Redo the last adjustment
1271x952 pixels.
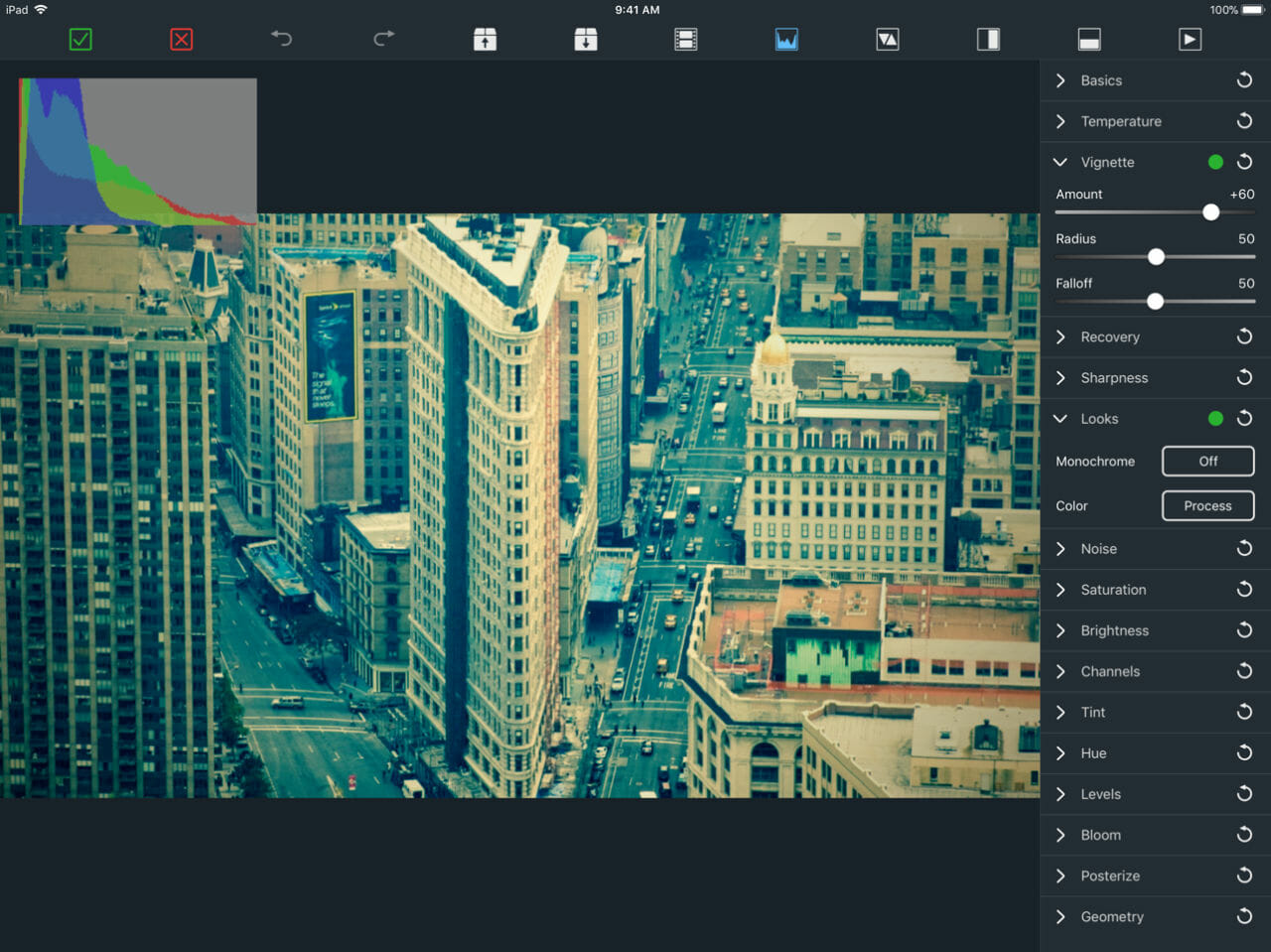click(x=383, y=39)
